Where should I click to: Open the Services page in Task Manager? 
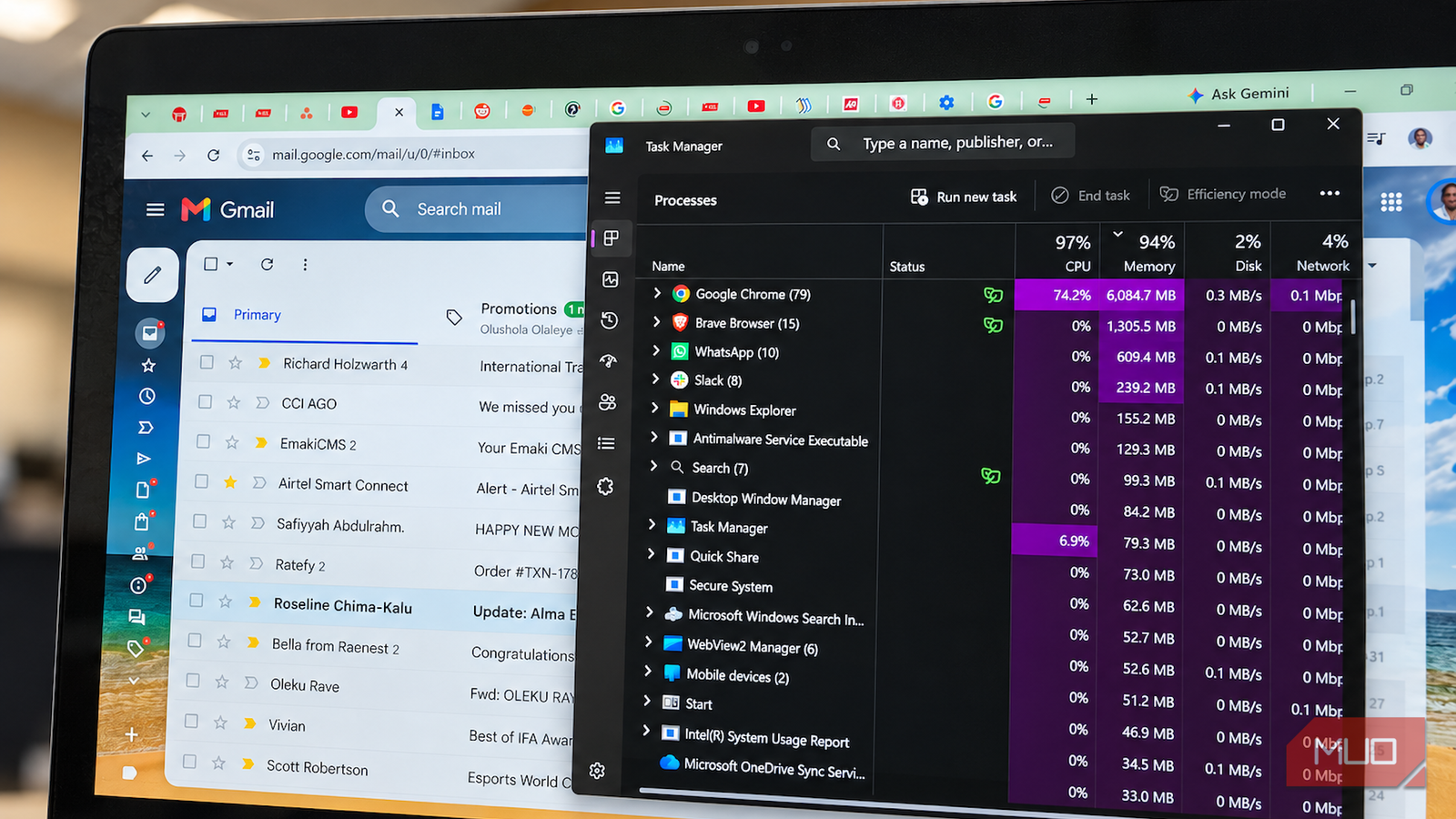[x=605, y=486]
